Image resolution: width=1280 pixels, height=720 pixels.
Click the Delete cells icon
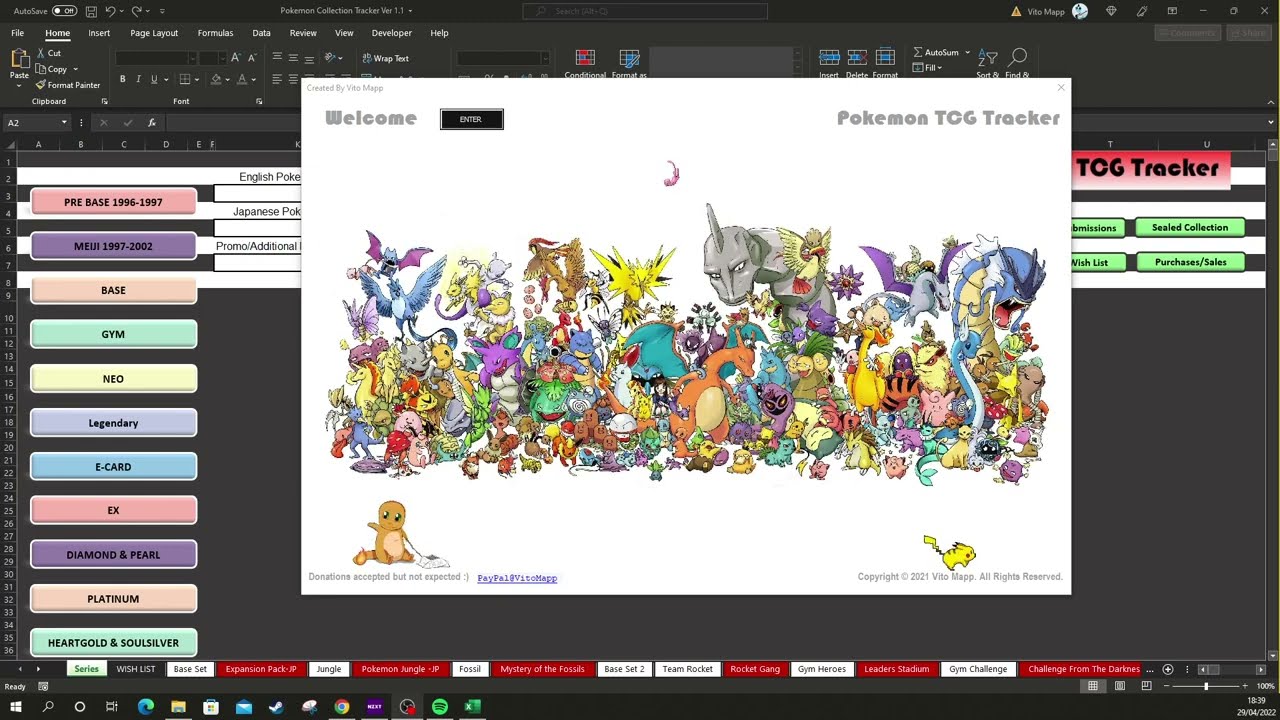(857, 58)
